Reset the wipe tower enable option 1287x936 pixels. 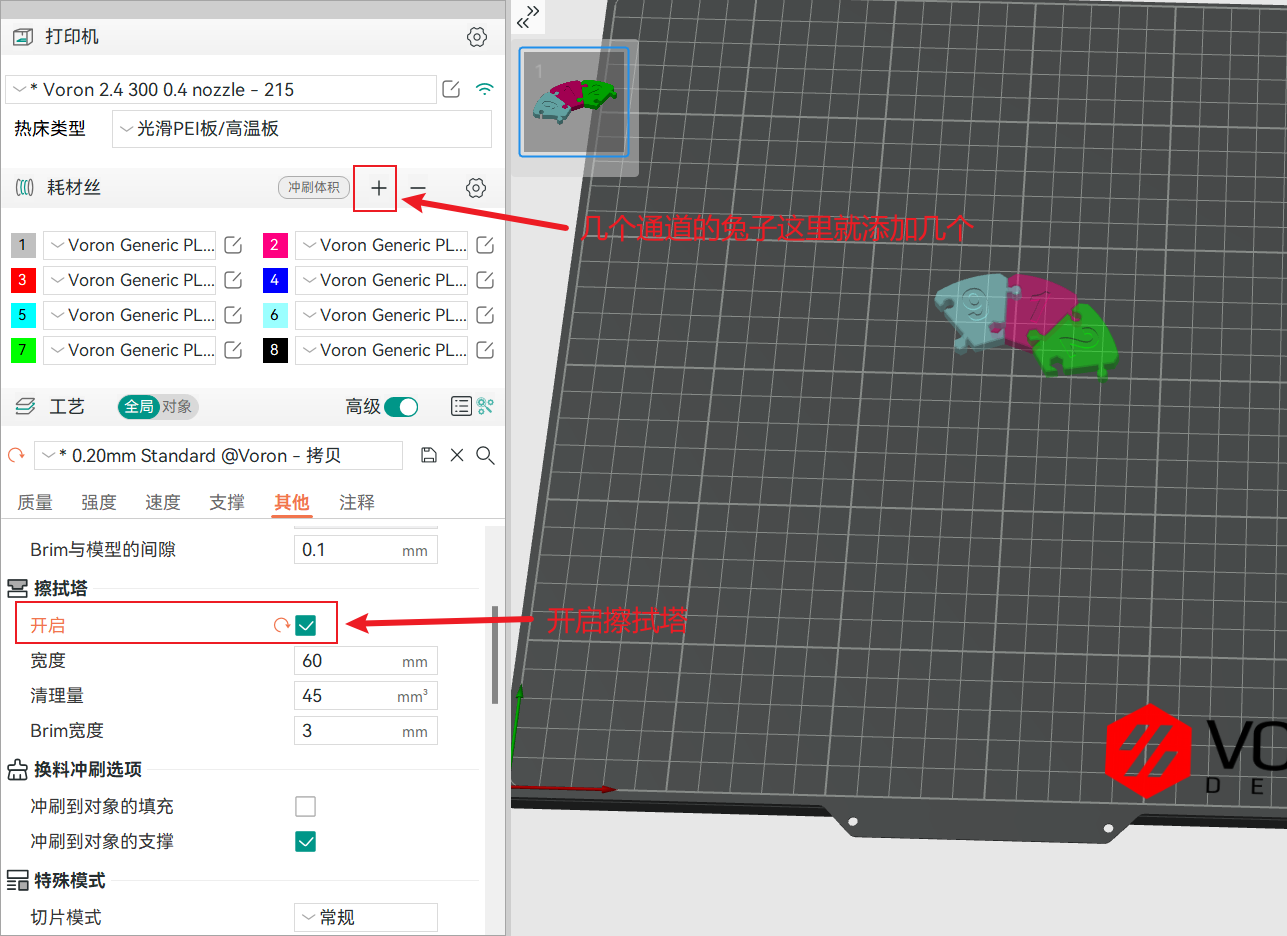282,626
